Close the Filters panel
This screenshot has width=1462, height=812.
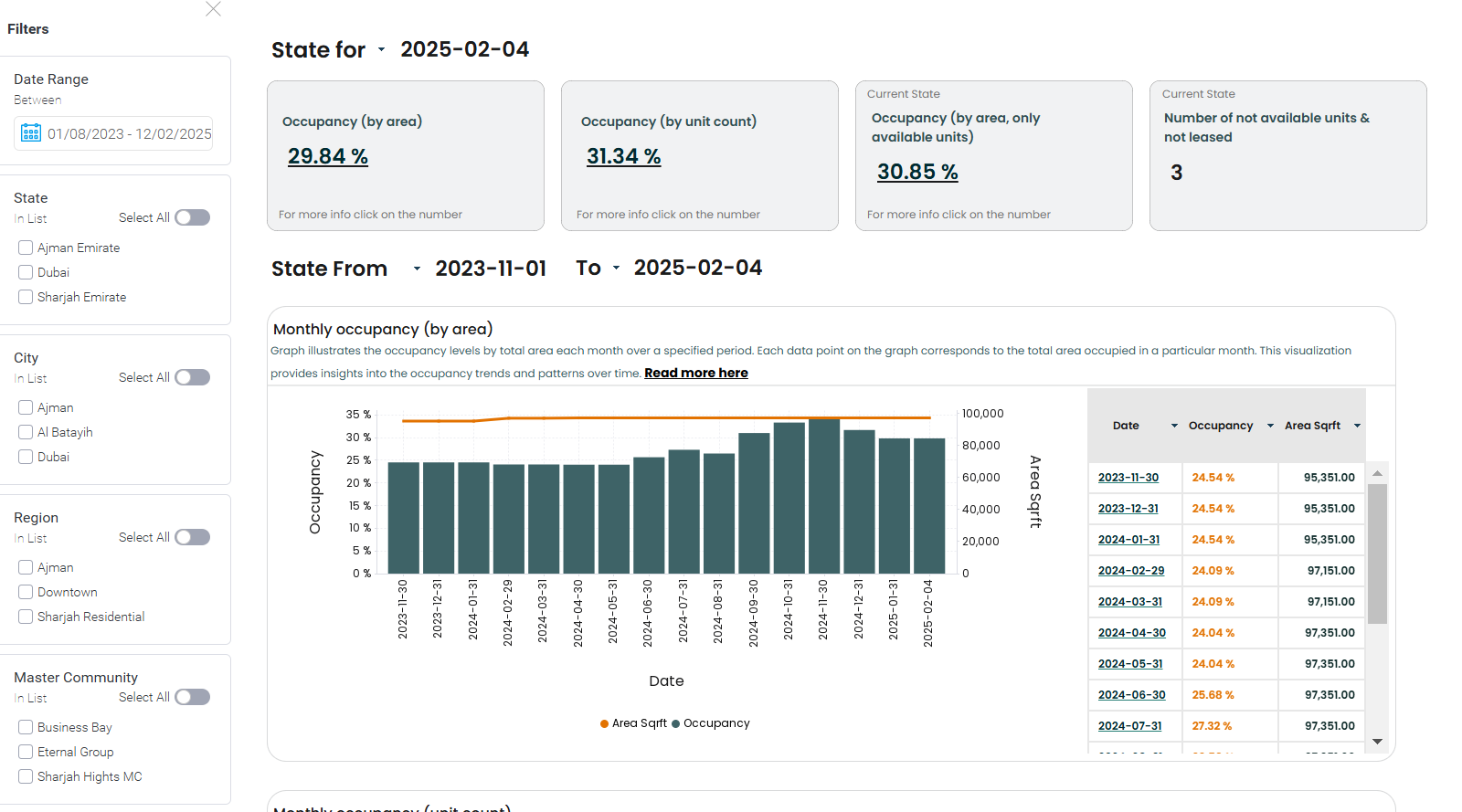pos(213,9)
